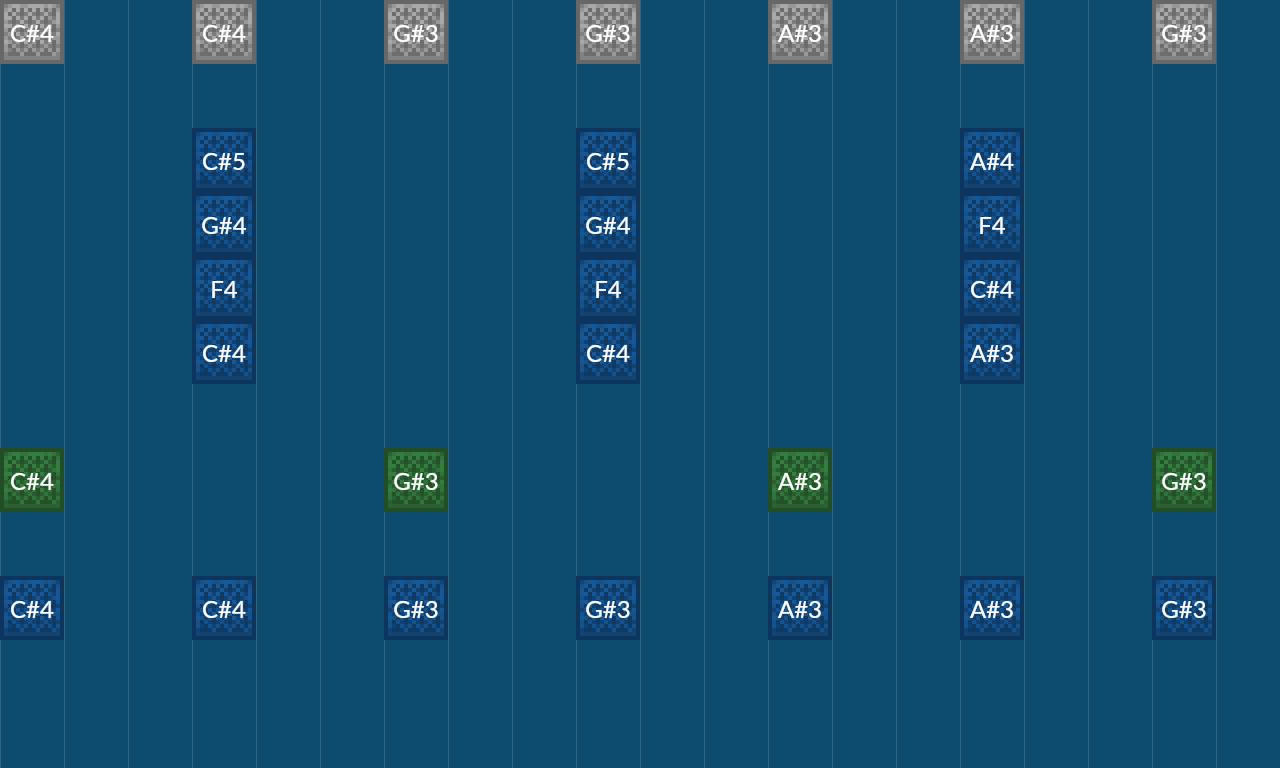Select C#5 note in the first chord stack
The height and width of the screenshot is (768, 1280).
224,160
